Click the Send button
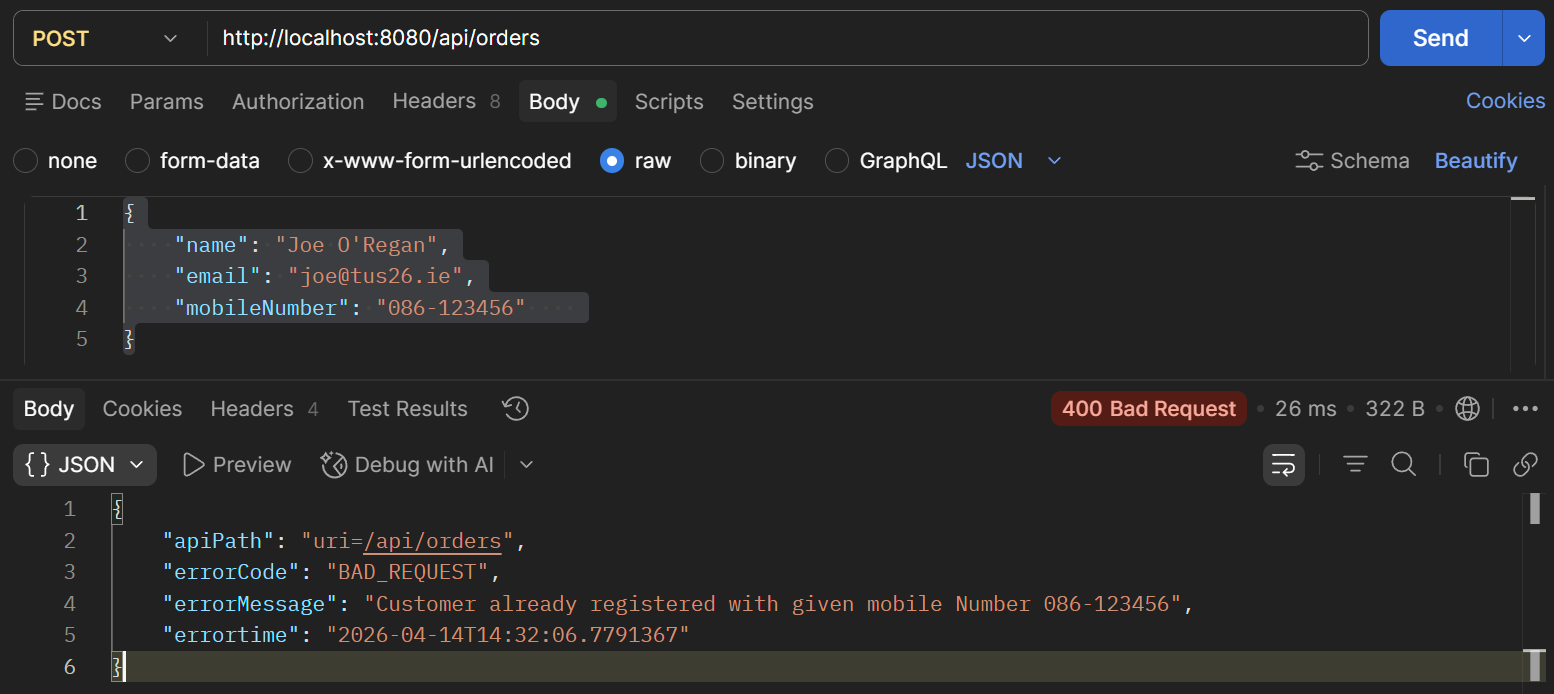1554x694 pixels. tap(1440, 38)
